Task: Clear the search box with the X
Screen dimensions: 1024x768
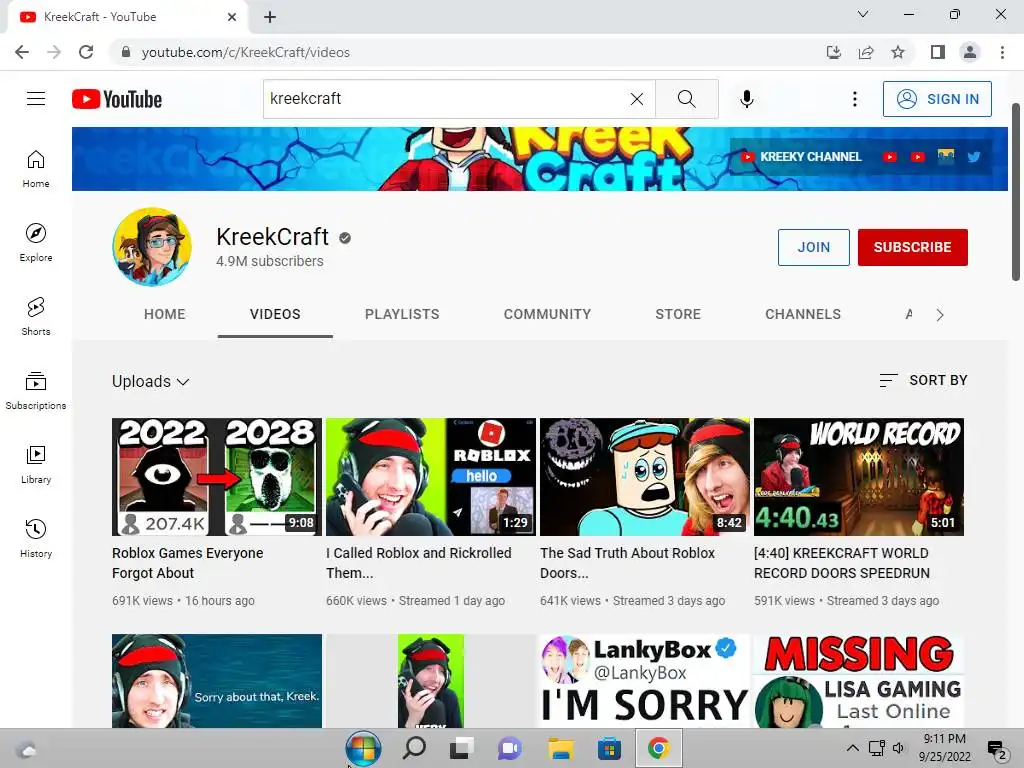Action: click(x=637, y=99)
